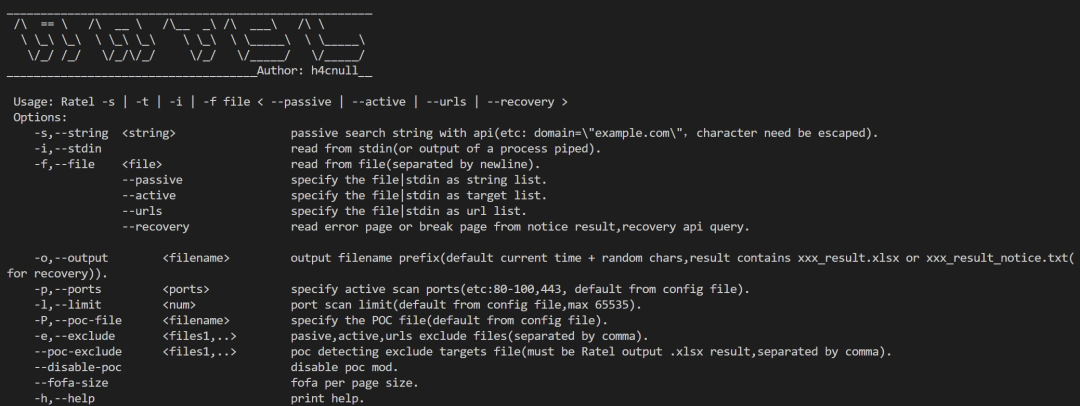Image resolution: width=1080 pixels, height=406 pixels.
Task: Click the -e,--exclude option
Action: [74, 336]
